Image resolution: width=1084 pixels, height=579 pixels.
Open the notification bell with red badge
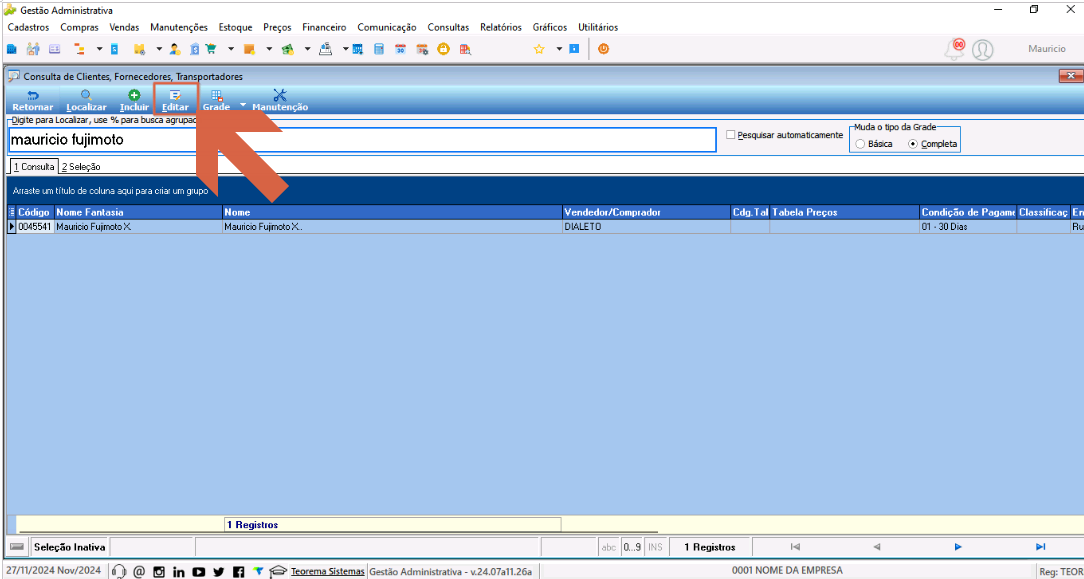click(955, 48)
